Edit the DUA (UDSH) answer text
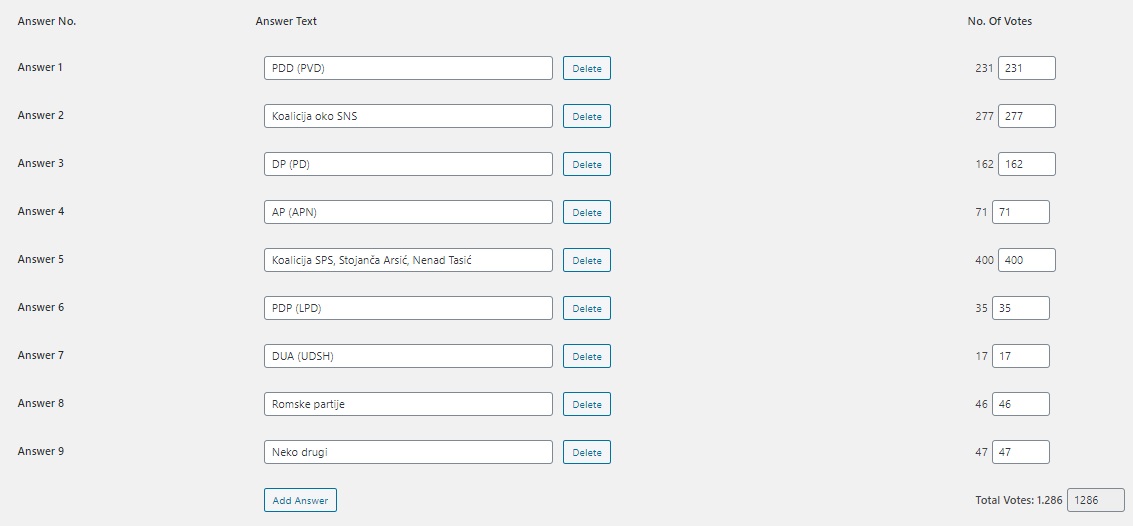Image resolution: width=1133 pixels, height=526 pixels. [x=408, y=356]
